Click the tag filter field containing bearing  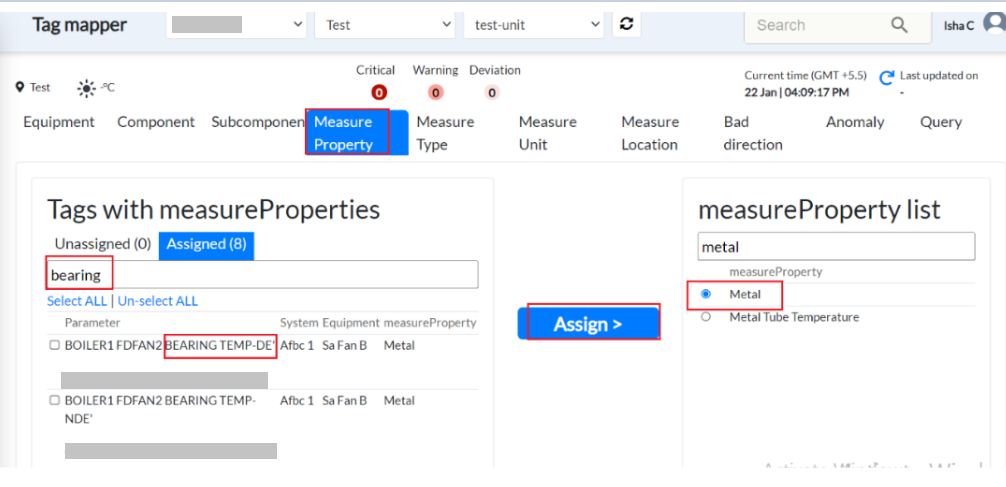click(262, 275)
